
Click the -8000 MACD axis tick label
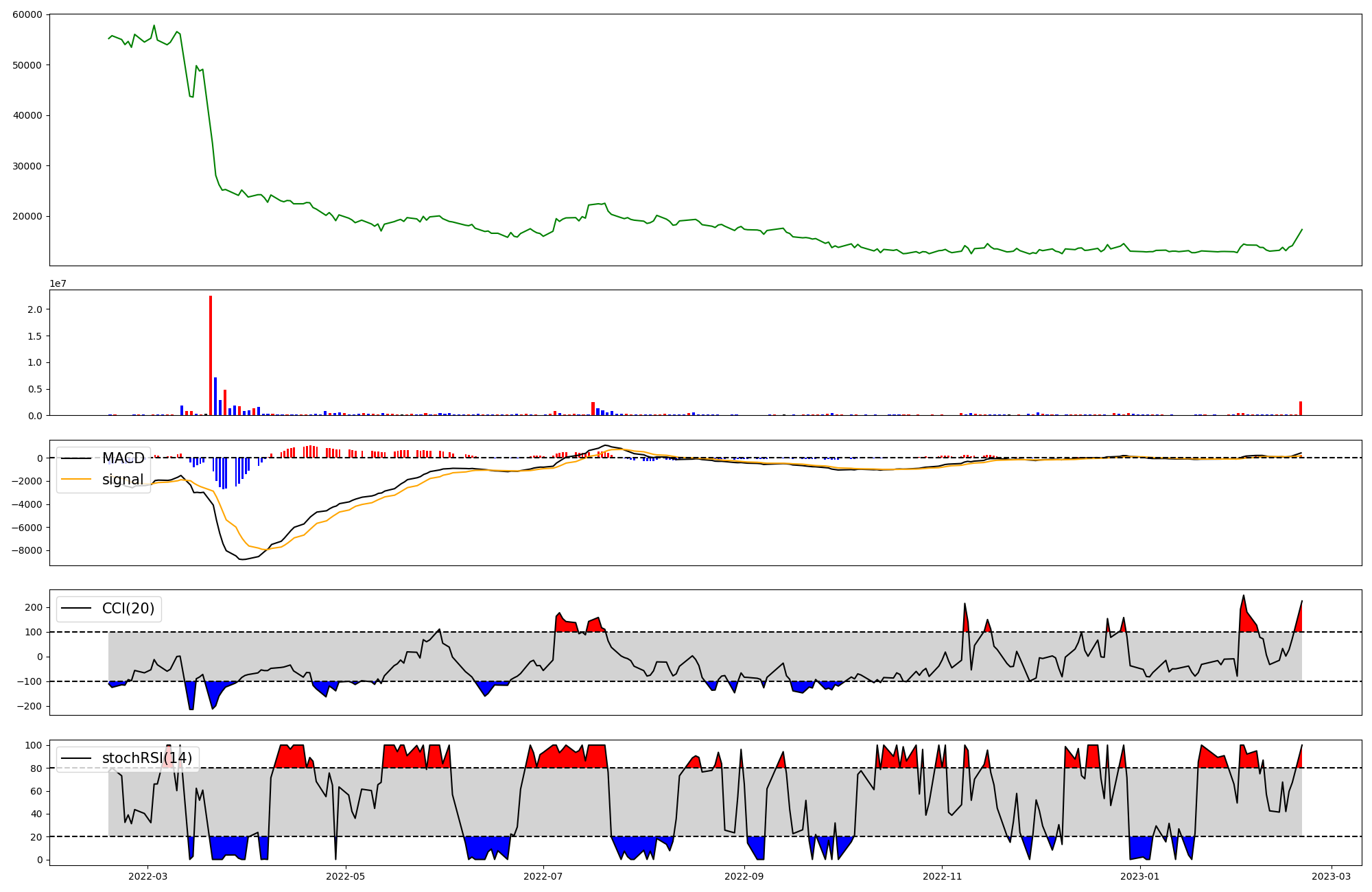click(28, 551)
